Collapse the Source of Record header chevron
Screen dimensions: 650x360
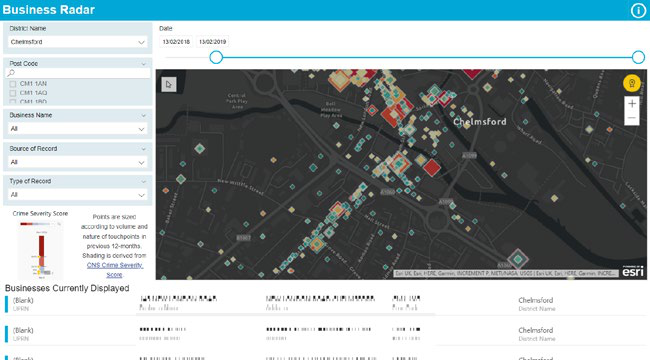coord(143,149)
